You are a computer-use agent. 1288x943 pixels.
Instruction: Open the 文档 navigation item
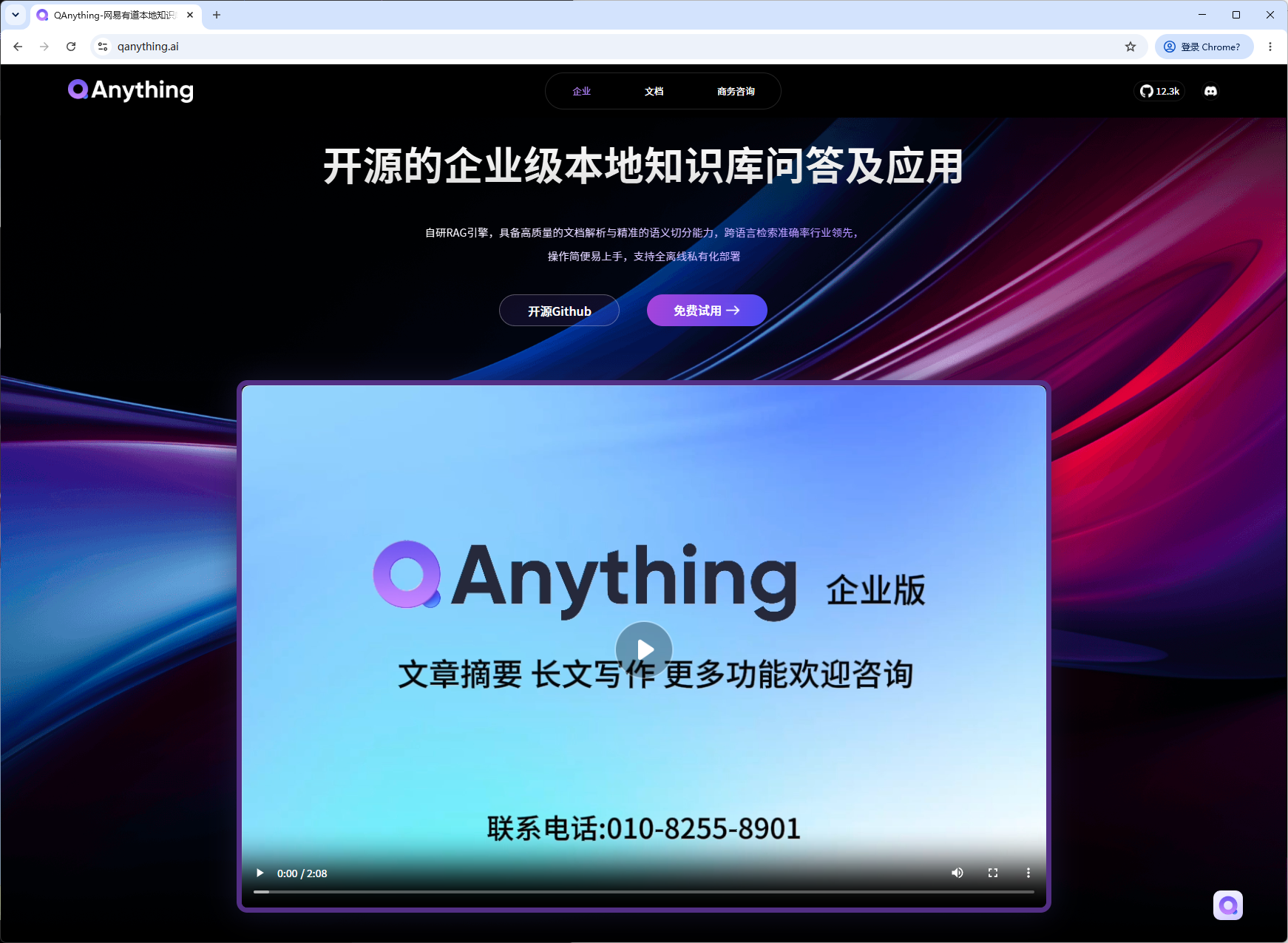(654, 92)
